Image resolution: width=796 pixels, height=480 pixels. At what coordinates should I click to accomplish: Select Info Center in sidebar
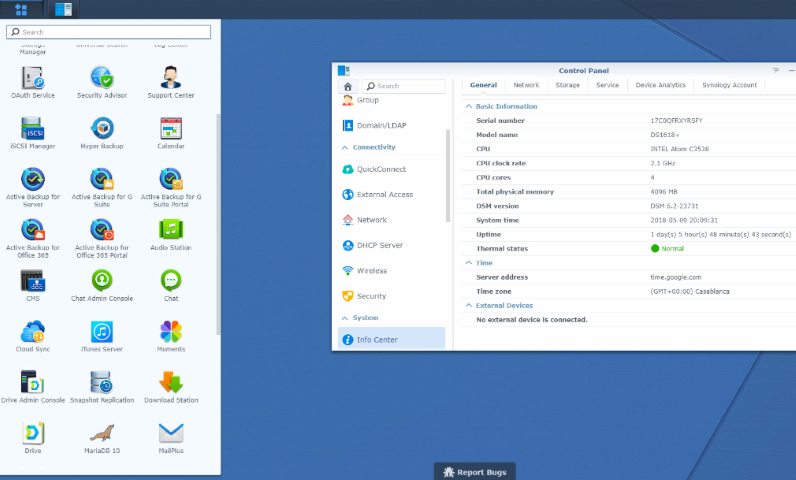pos(391,339)
